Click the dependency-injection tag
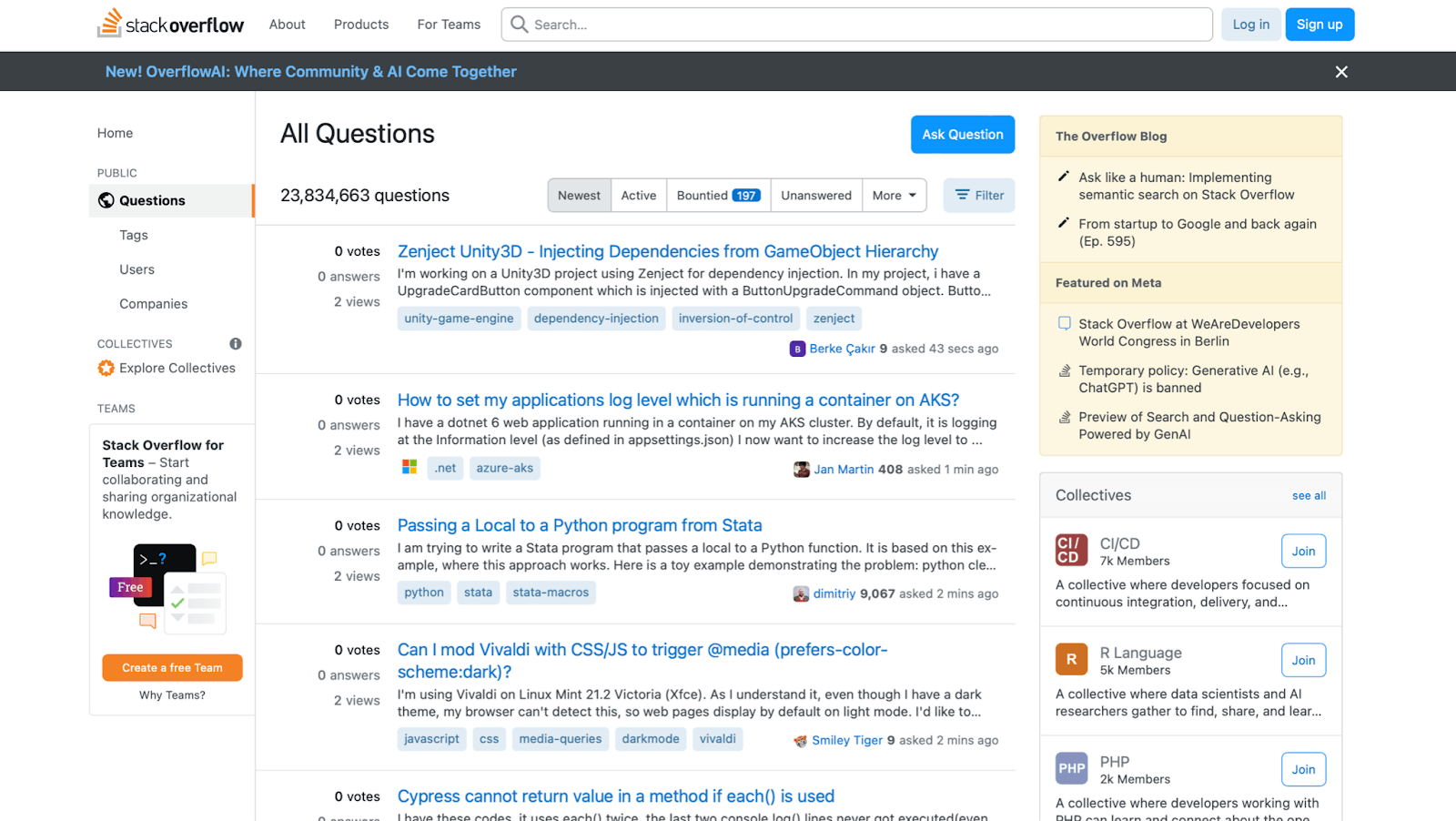Screen dimensions: 1456x821 pos(596,319)
